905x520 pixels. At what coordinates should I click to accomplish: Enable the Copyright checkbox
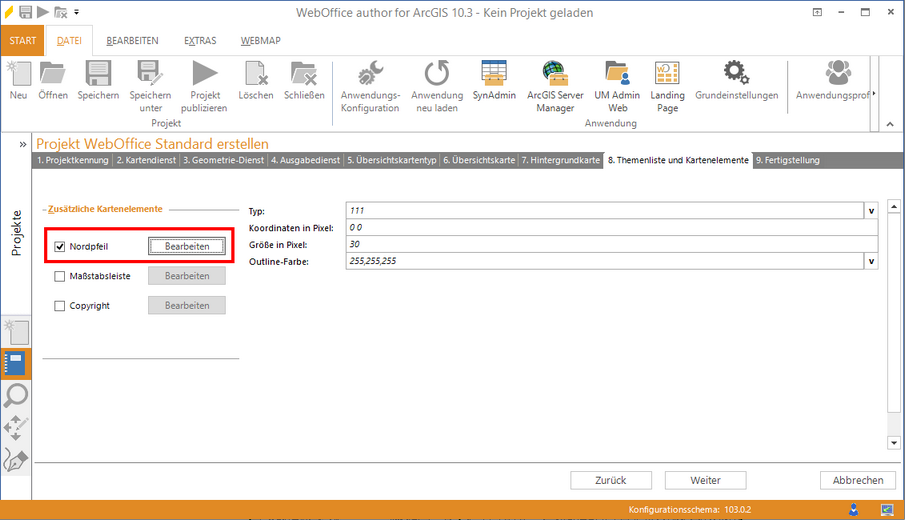pyautogui.click(x=60, y=306)
